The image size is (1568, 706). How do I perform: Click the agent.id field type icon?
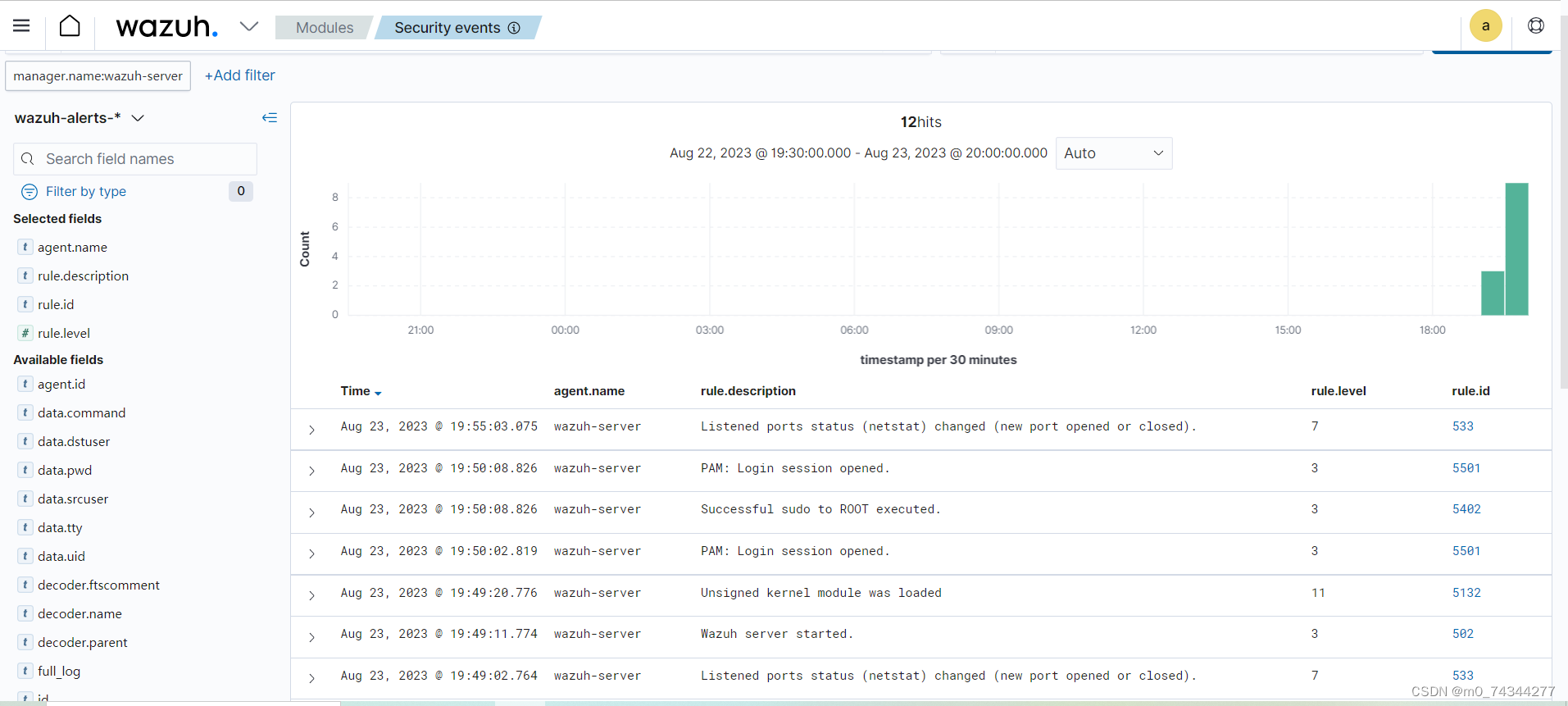[x=25, y=384]
